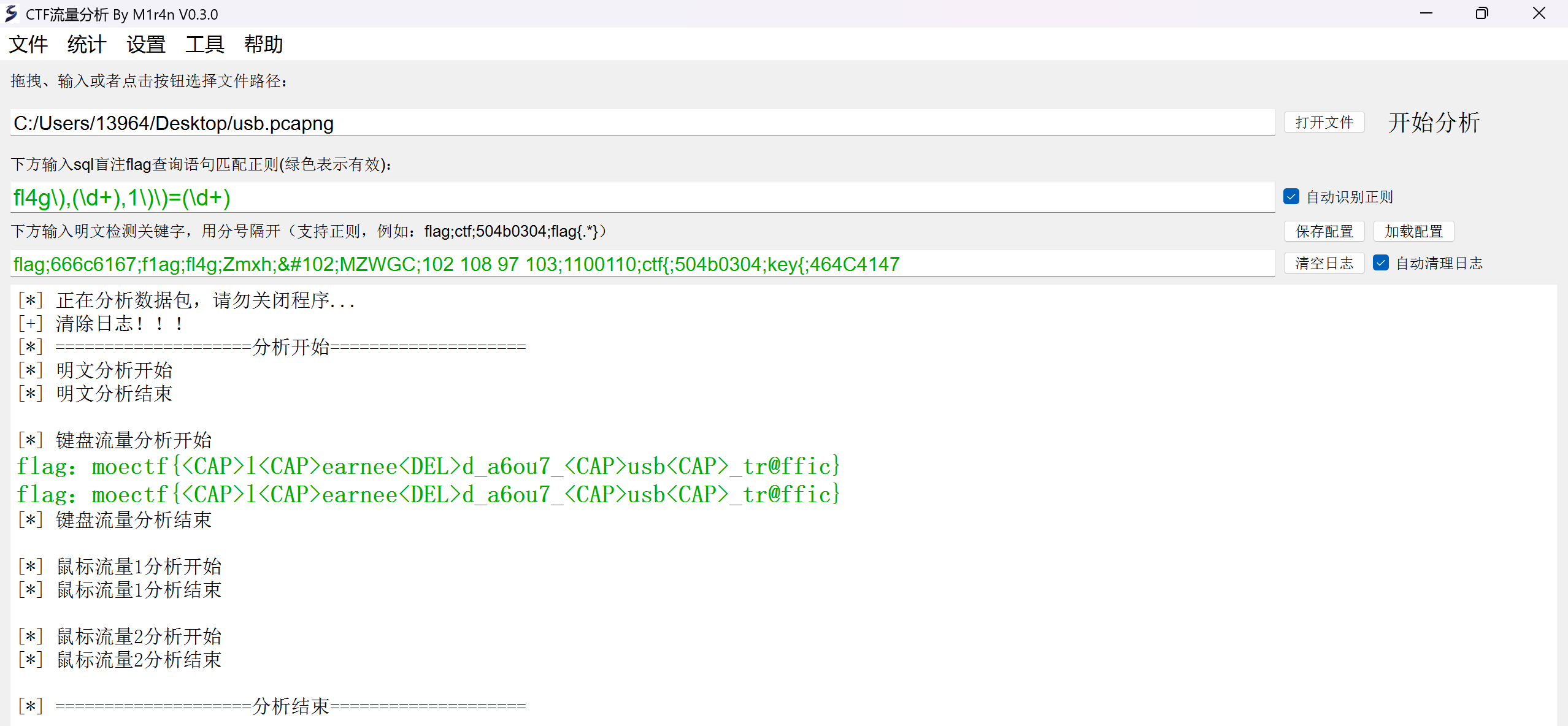
Task: Click the SQL blind injection regex field
Action: coord(642,197)
